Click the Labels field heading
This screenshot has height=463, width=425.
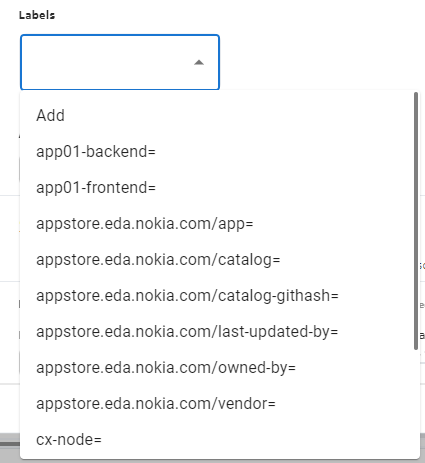(37, 15)
